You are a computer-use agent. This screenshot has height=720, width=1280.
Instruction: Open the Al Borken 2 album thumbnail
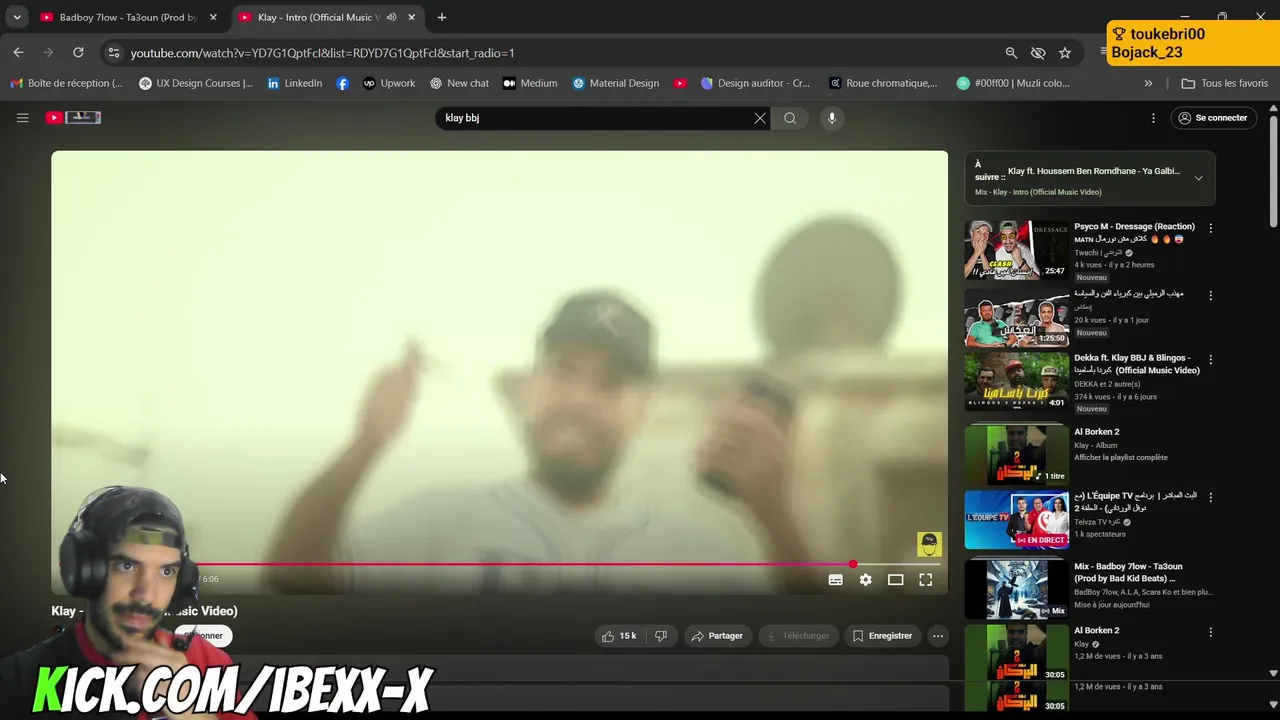(x=1016, y=455)
